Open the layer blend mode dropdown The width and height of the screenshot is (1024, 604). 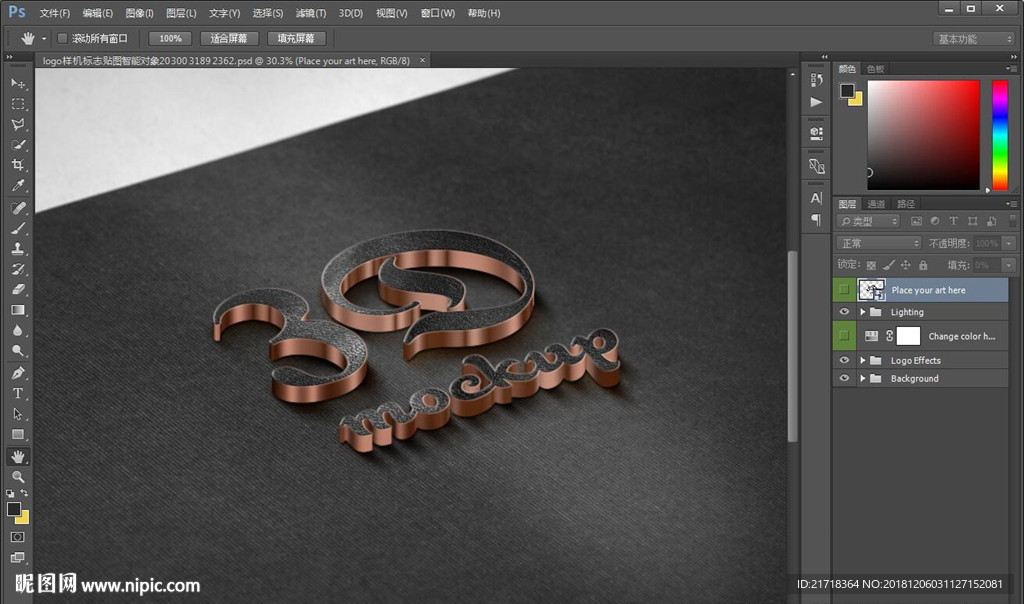point(878,243)
